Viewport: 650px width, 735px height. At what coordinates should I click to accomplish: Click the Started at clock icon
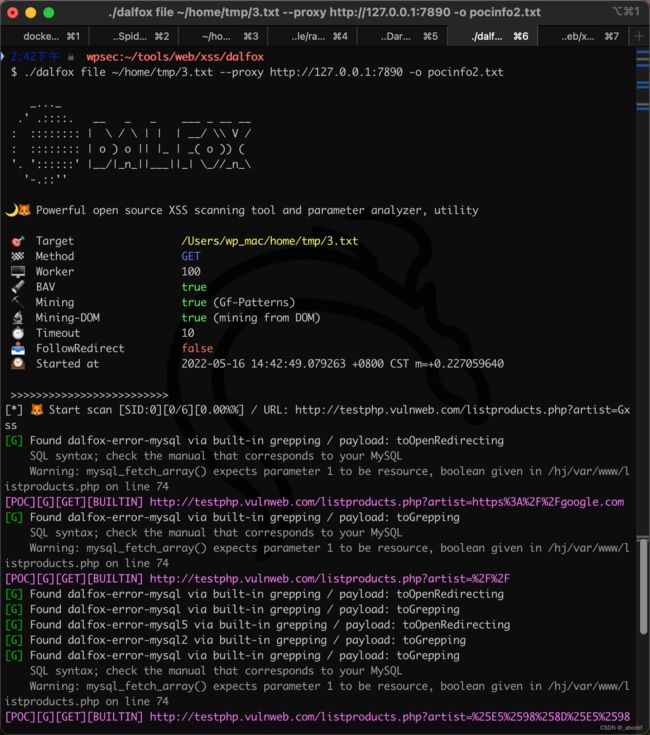[18, 364]
